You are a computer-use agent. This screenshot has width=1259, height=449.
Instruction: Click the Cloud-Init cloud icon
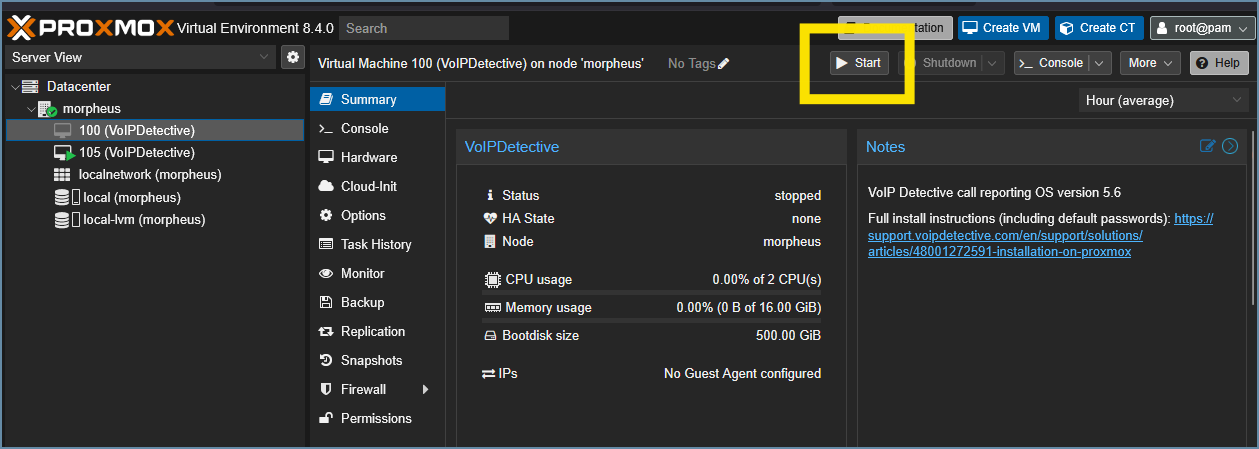pos(325,186)
